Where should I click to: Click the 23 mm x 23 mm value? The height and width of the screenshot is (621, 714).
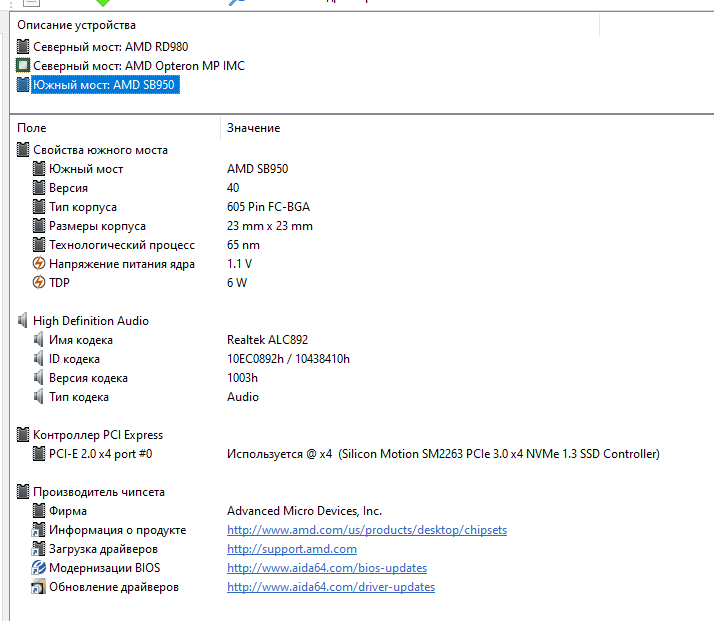(x=270, y=226)
